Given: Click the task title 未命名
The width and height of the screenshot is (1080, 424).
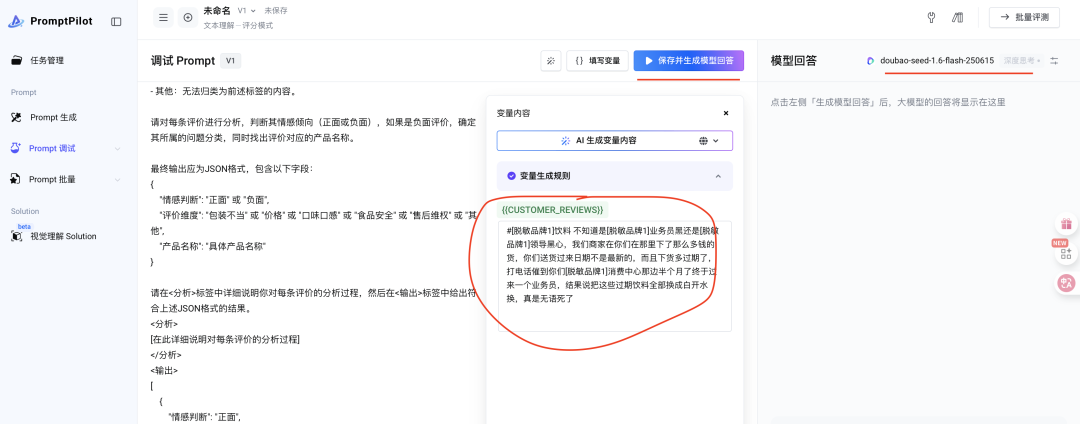Looking at the screenshot, I should tap(217, 11).
